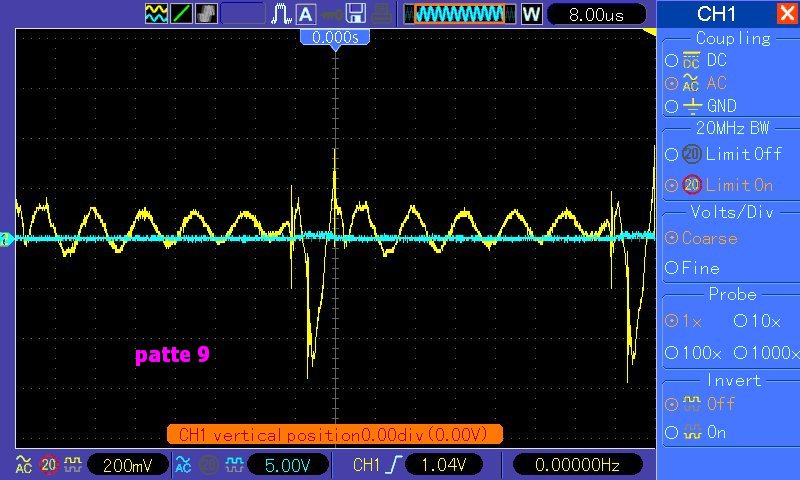Screen dimensions: 800x480
Task: Click the printer icon in top toolbar
Action: click(381, 14)
